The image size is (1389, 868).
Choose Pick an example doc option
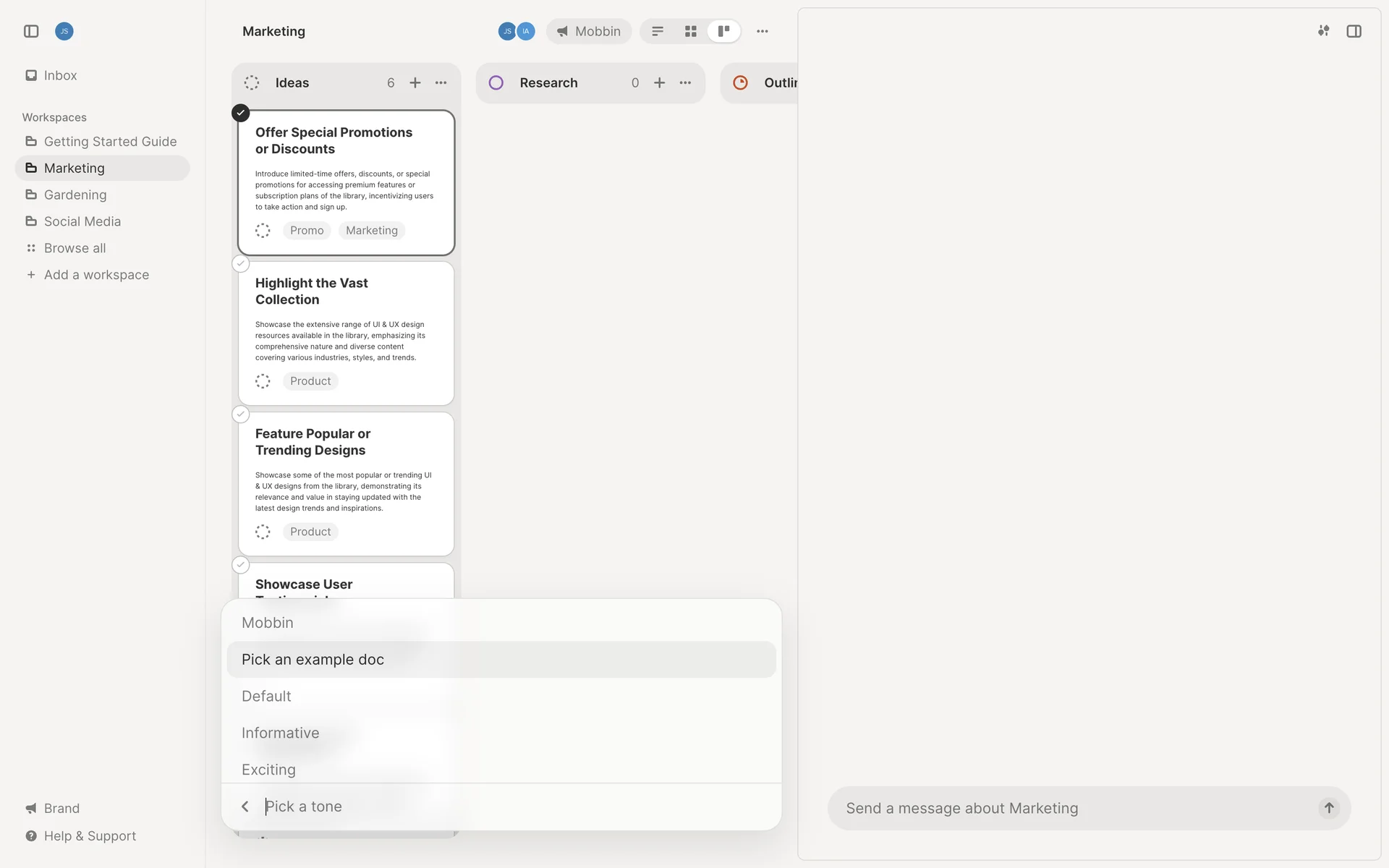pos(313,660)
